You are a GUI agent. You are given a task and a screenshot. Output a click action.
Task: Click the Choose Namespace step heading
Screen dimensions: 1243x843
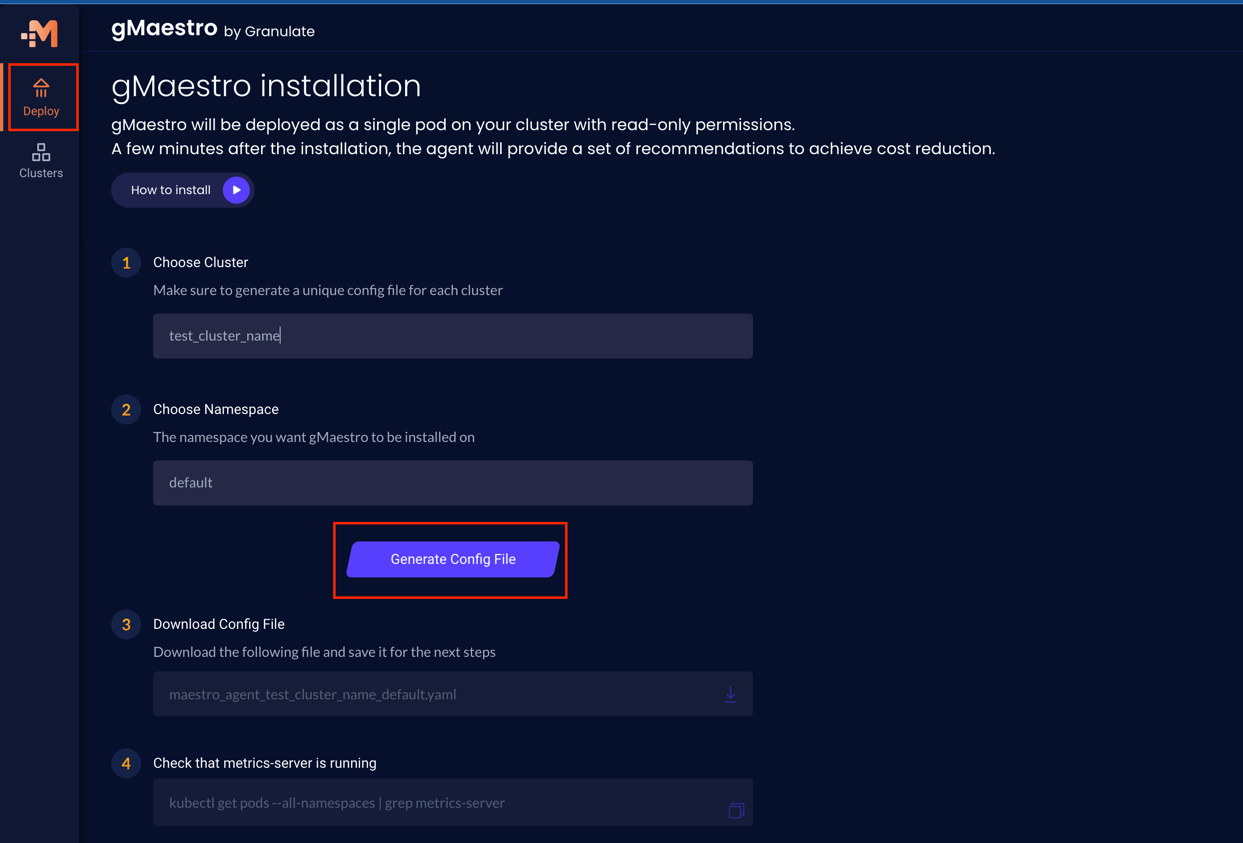216,409
